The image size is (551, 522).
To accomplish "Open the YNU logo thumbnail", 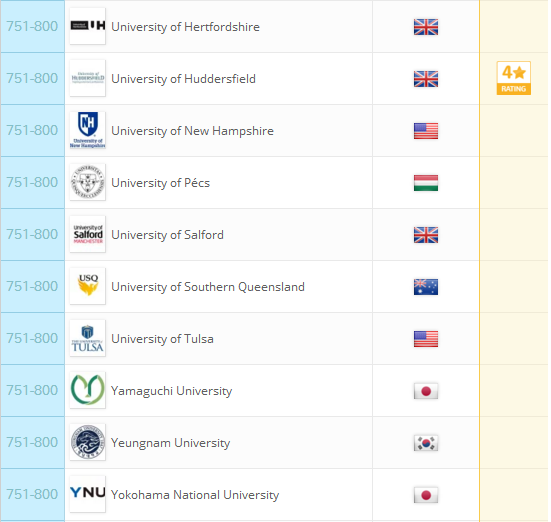I will [x=87, y=494].
